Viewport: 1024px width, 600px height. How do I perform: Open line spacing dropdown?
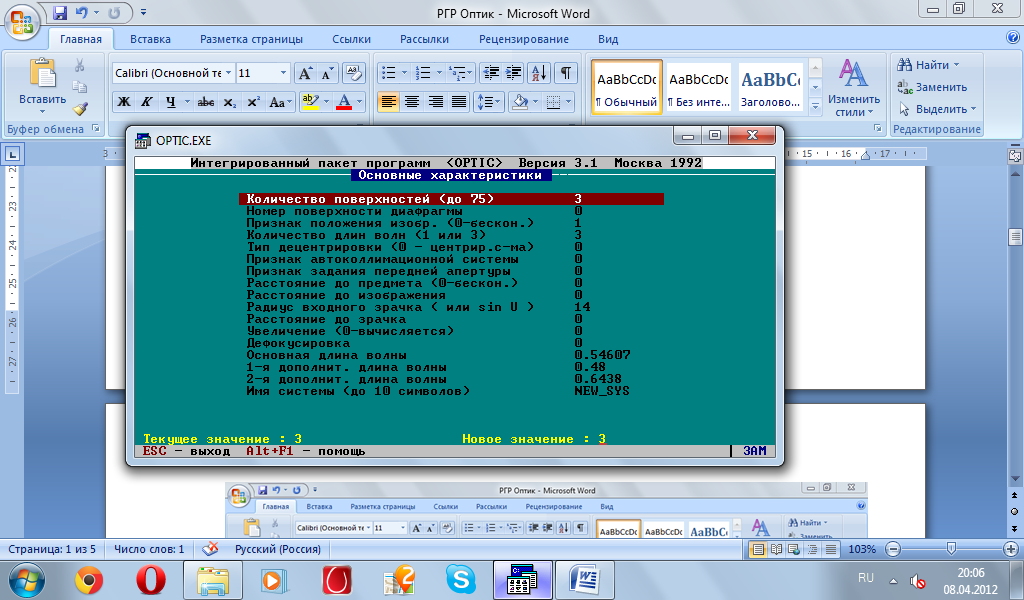coord(488,102)
